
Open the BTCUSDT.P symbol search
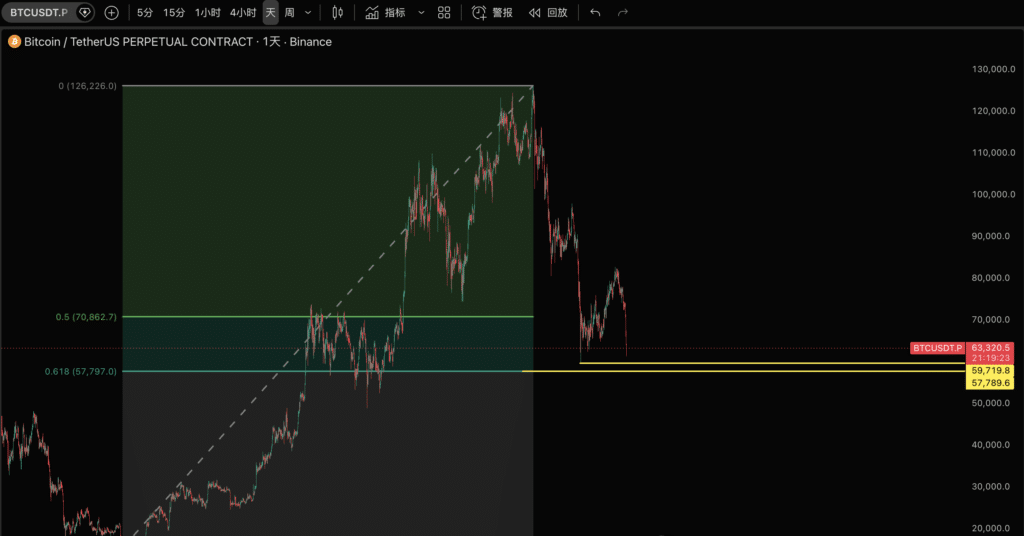coord(39,12)
